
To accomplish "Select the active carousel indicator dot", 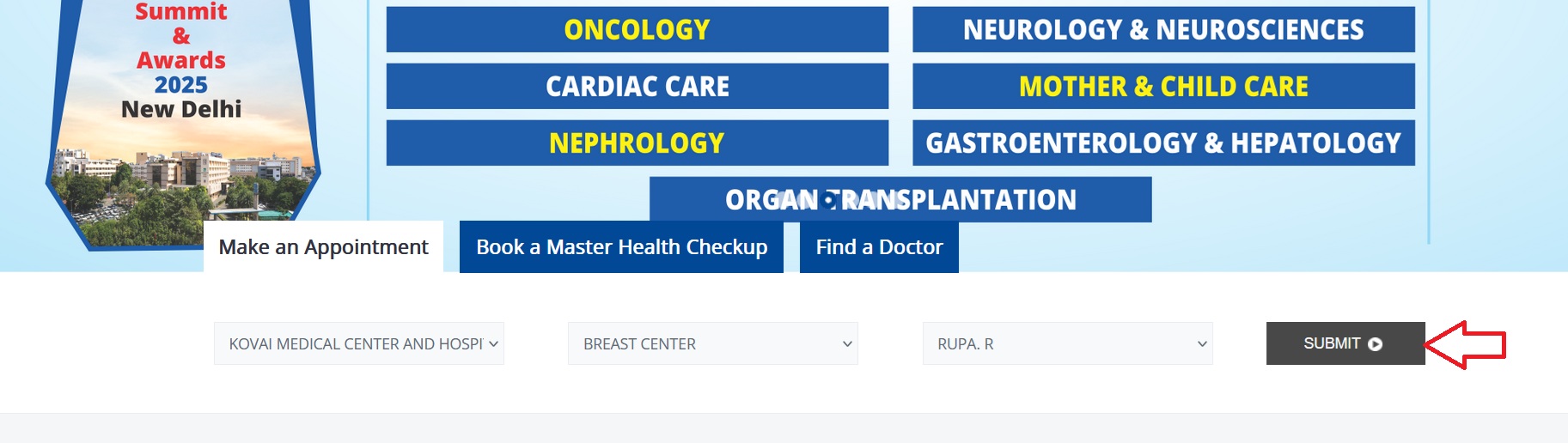I will 828,200.
